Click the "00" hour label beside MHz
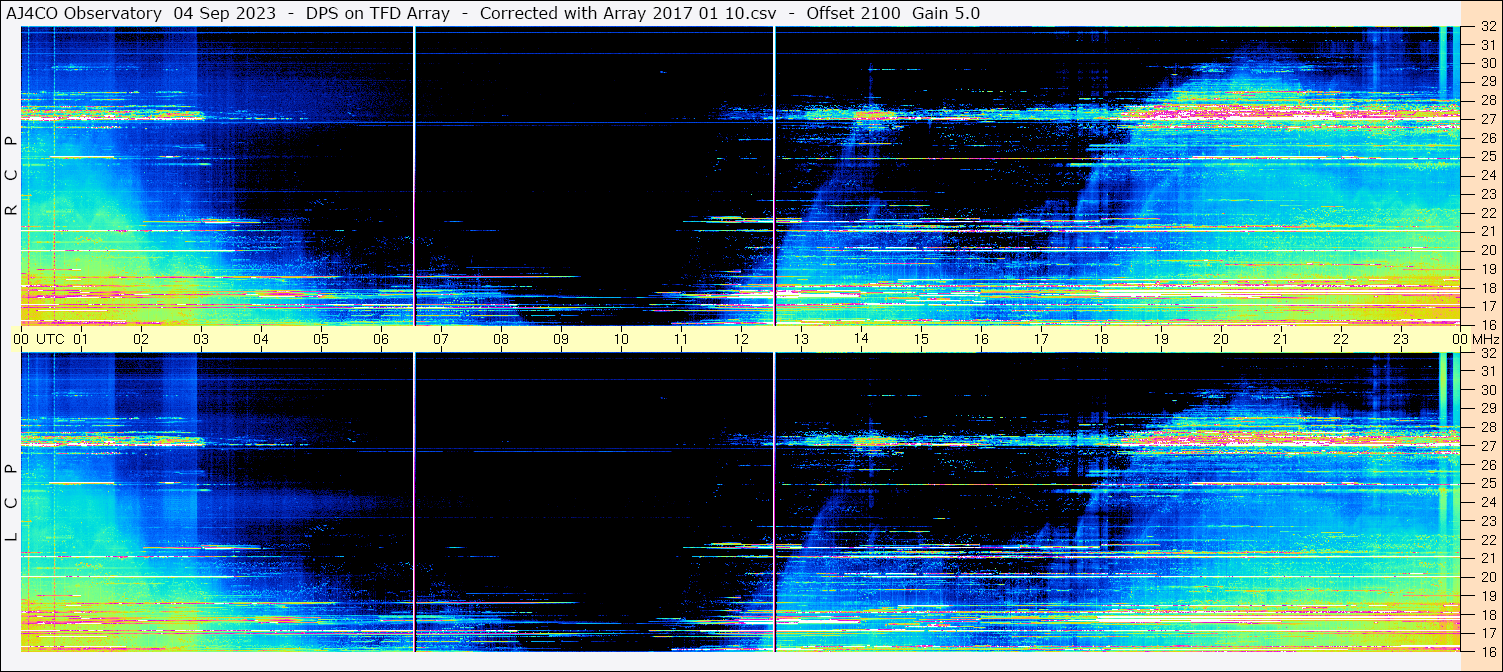Viewport: 1503px width, 672px height. [x=1459, y=339]
